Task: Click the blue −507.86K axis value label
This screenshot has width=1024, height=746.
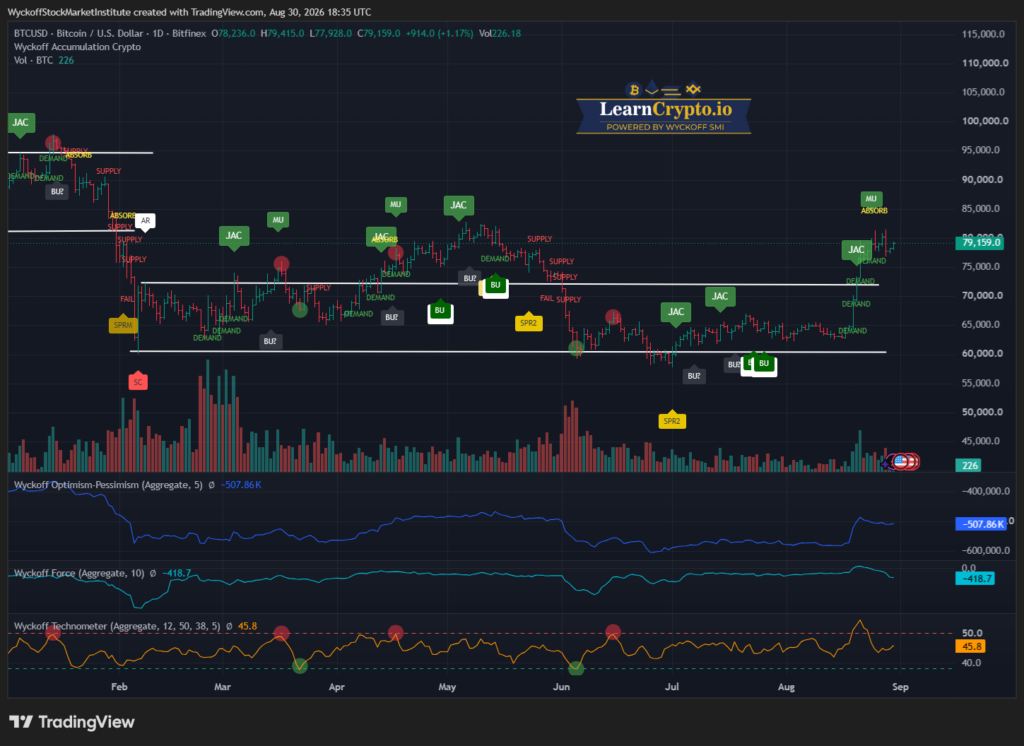Action: [x=981, y=524]
